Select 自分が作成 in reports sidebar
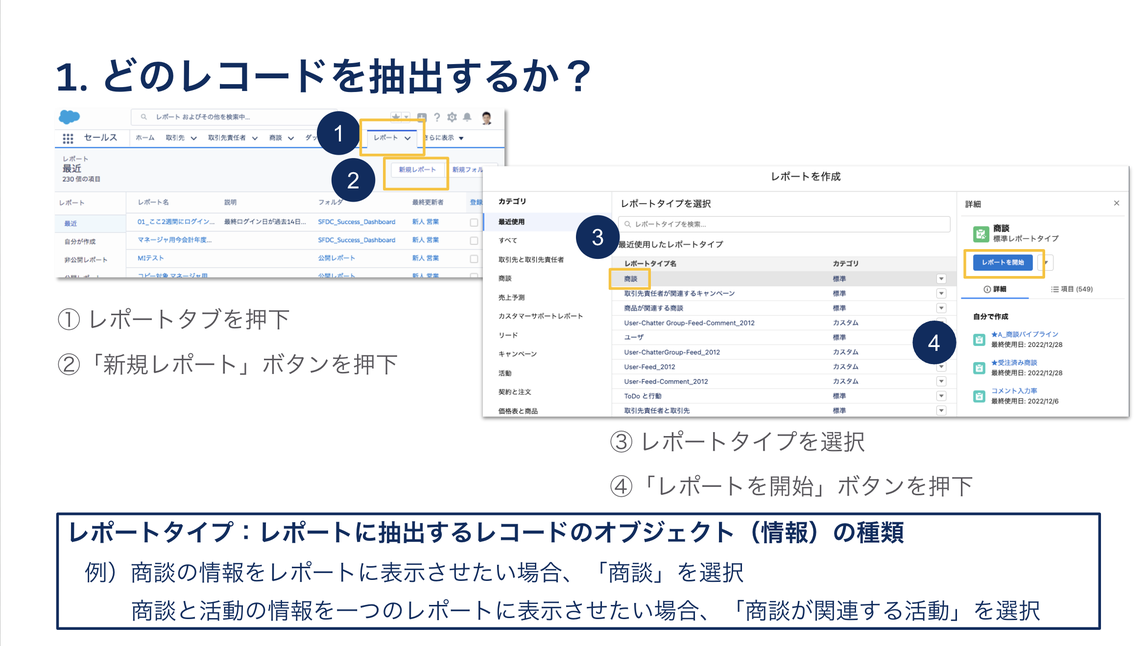Screen dimensions: 1148x646 pos(80,242)
